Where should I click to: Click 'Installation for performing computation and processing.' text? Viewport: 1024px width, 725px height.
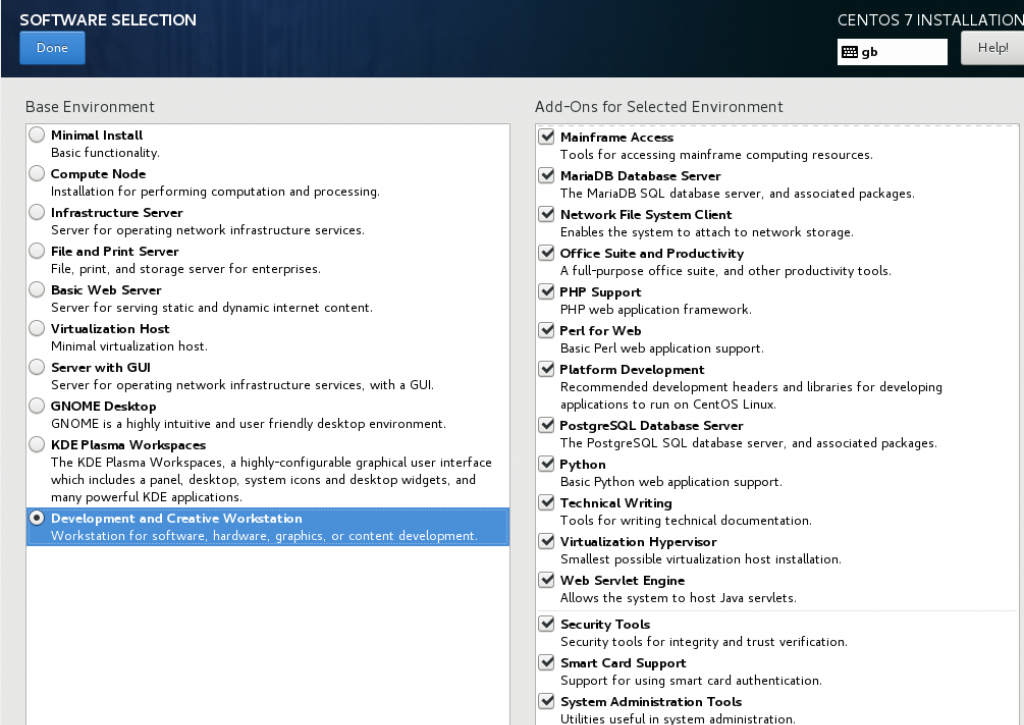point(216,191)
